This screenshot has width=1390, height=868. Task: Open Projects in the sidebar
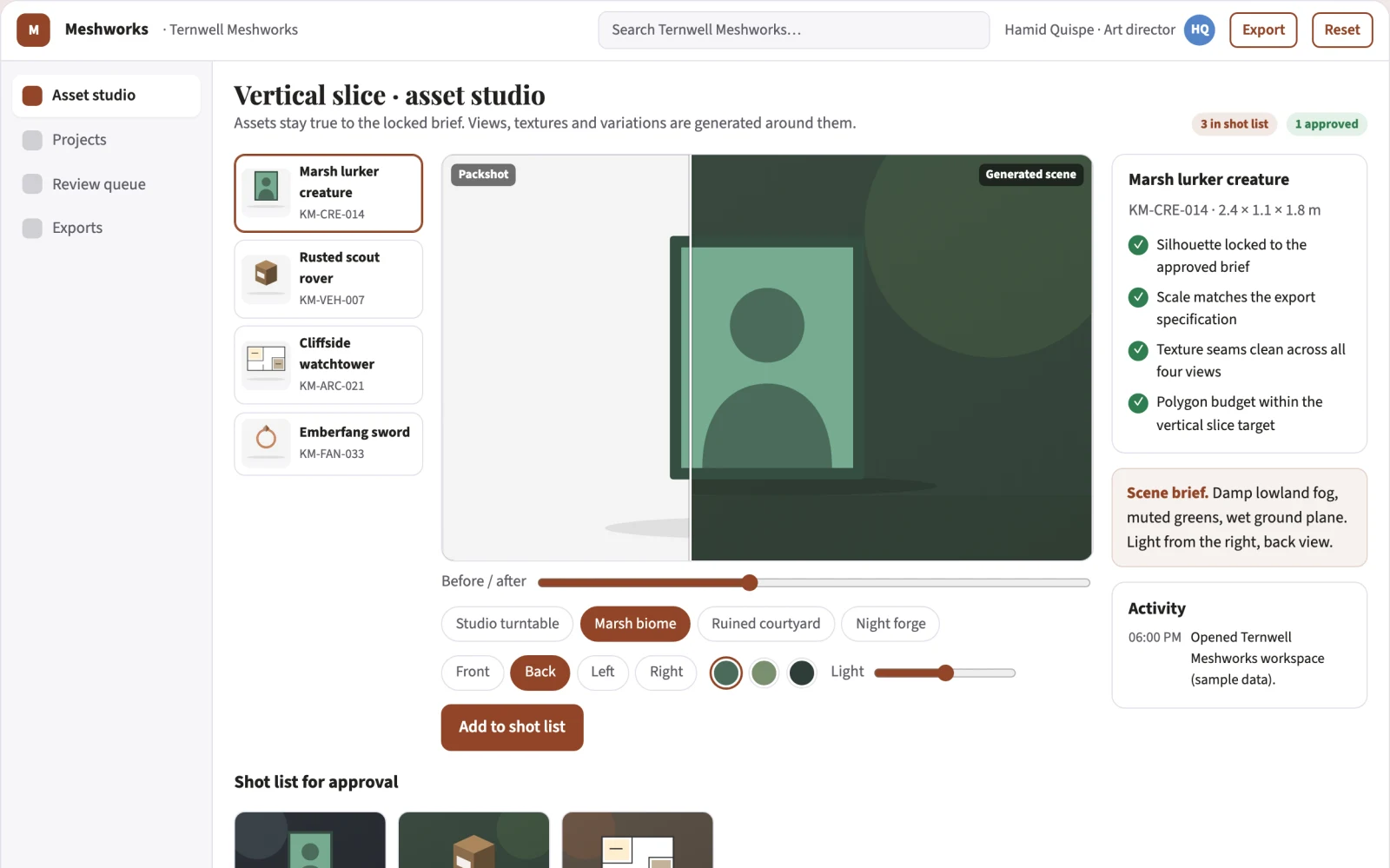pyautogui.click(x=106, y=140)
